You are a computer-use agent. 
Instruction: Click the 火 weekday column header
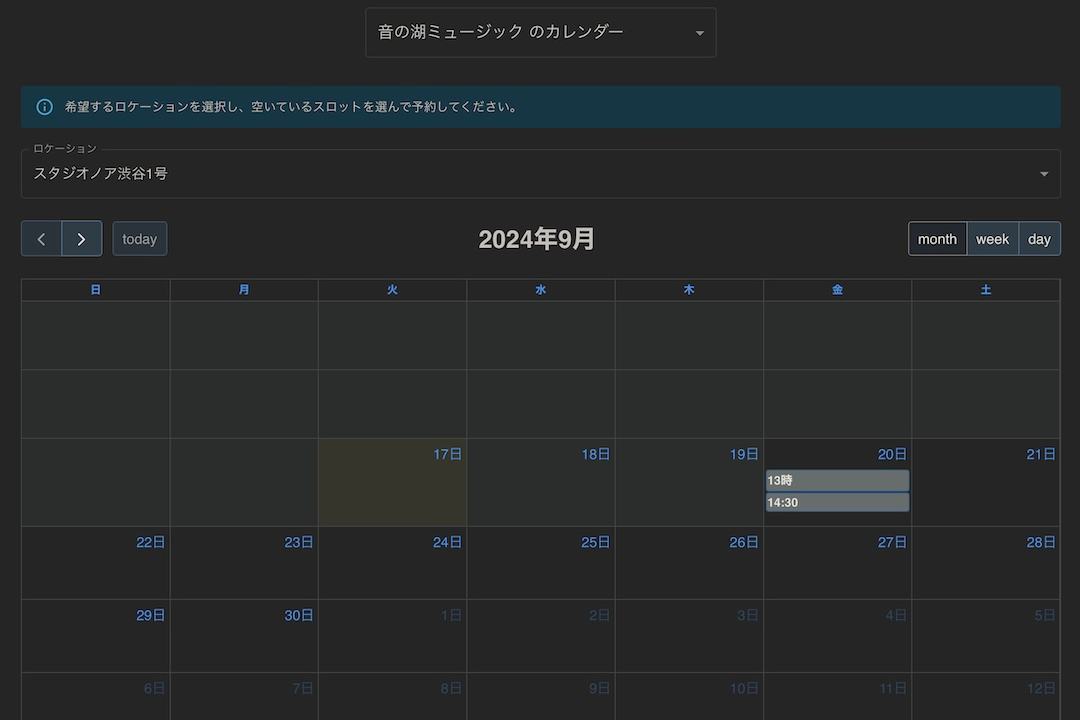[392, 289]
